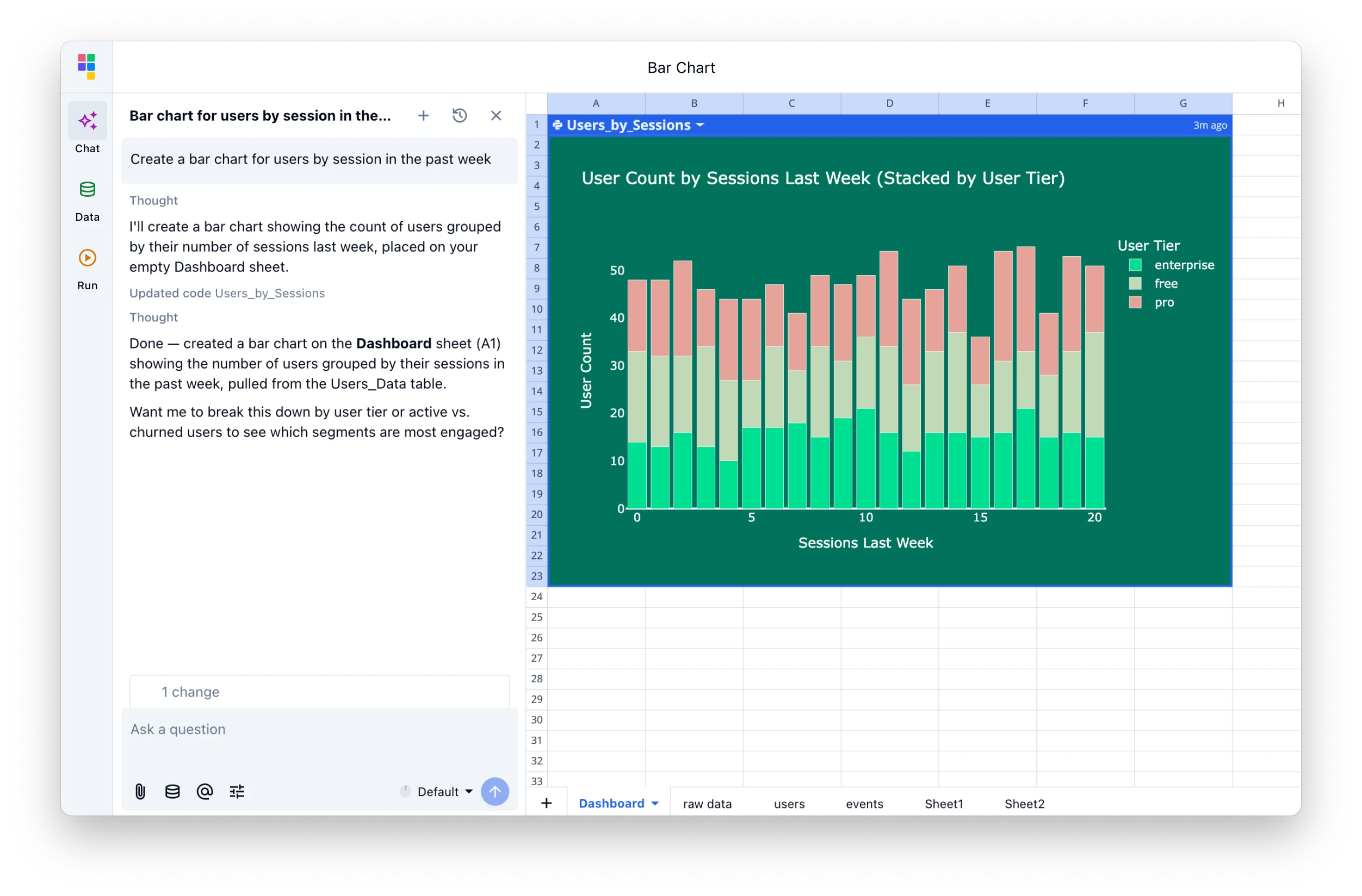1362x896 pixels.
Task: Select column G header
Action: point(1183,103)
